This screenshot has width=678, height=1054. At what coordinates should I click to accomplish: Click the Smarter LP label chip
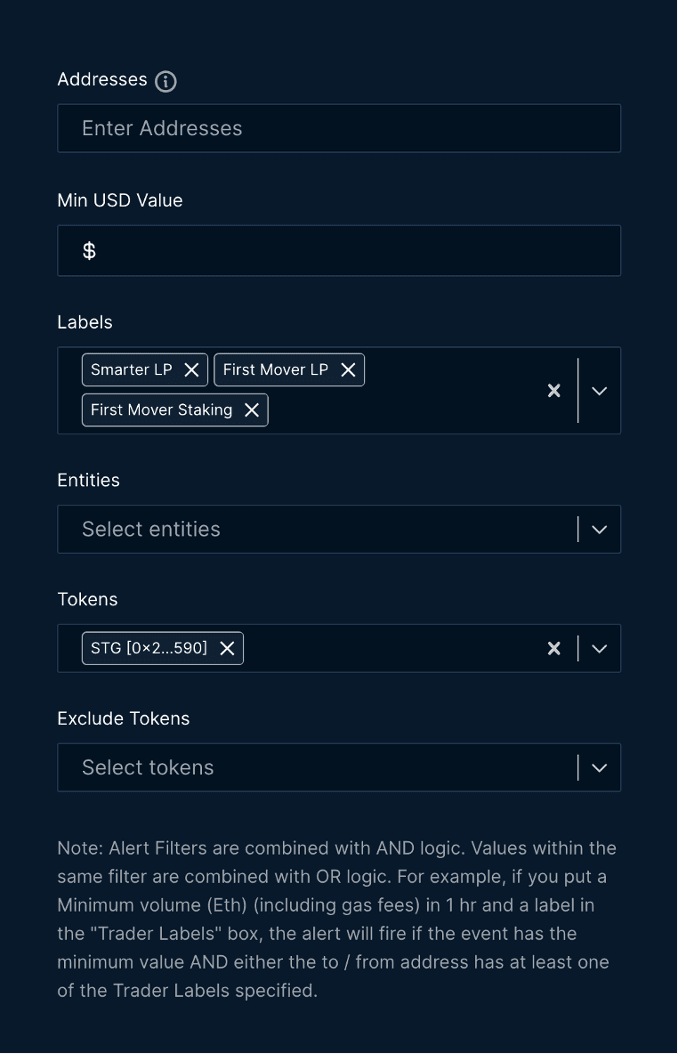click(x=131, y=370)
